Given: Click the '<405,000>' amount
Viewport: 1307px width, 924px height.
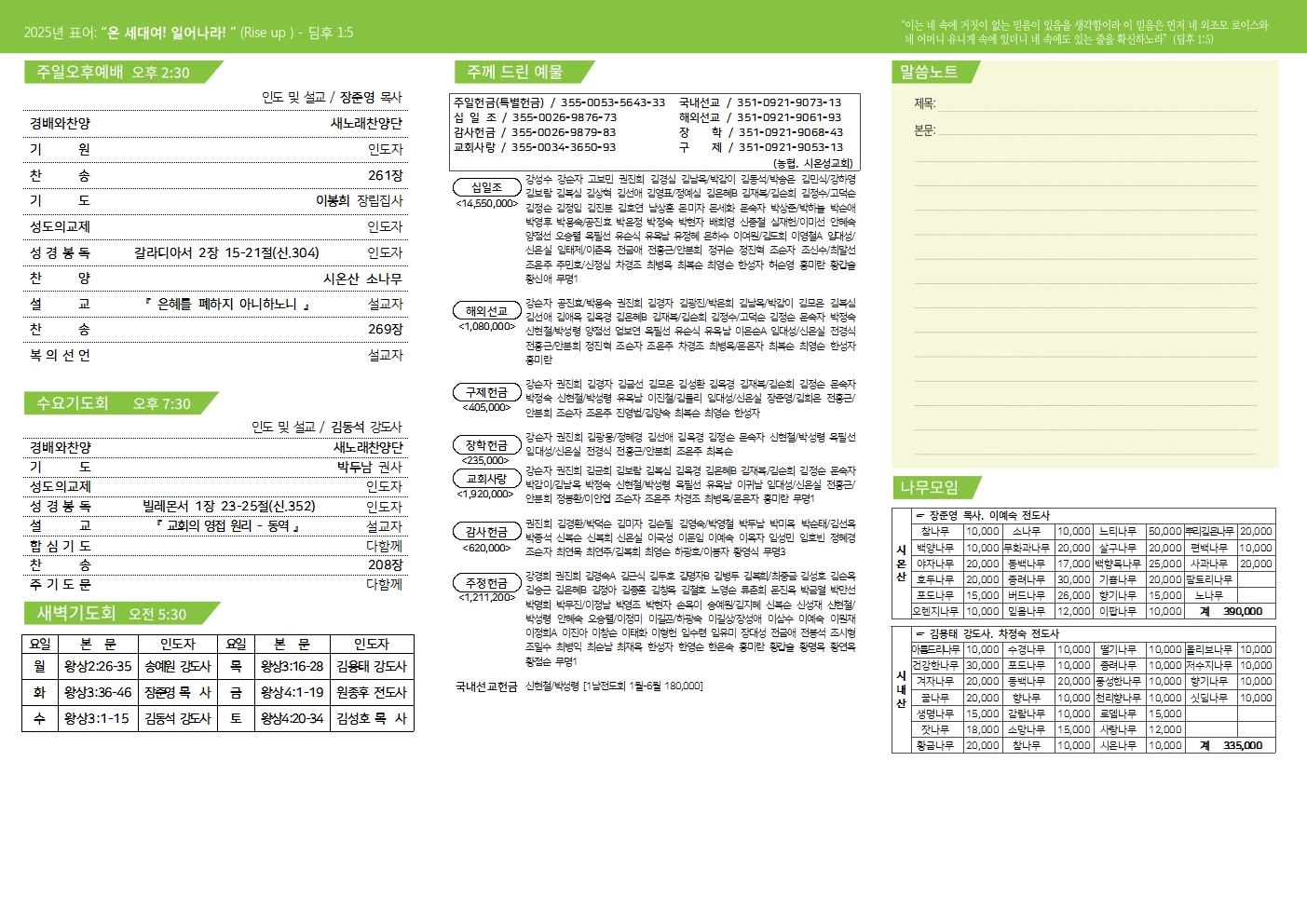Looking at the screenshot, I should tap(486, 407).
